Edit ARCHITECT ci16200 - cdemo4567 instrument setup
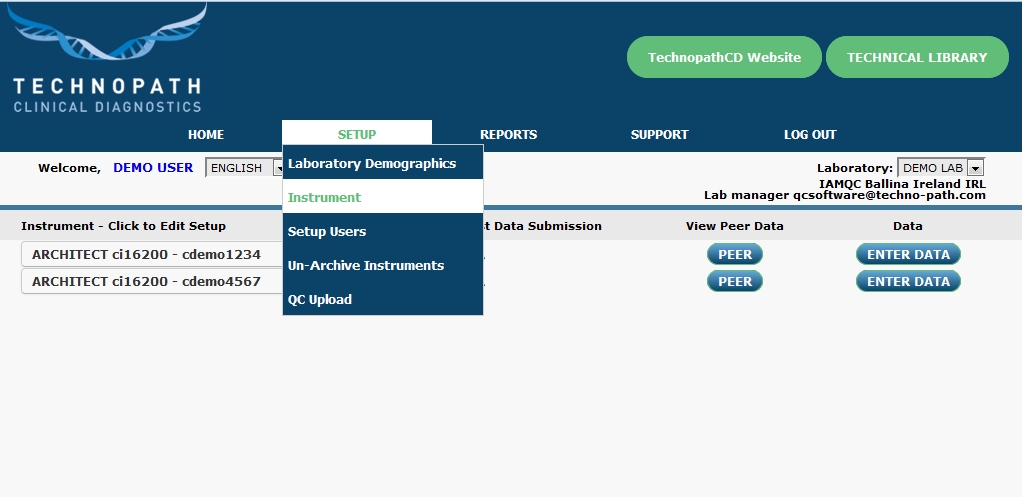Viewport: 1022px width, 497px height. (152, 281)
